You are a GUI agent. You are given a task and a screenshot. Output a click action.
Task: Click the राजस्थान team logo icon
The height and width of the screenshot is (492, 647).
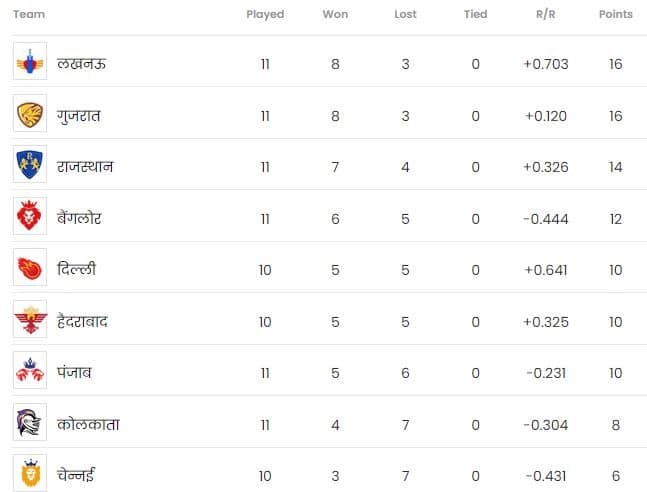coord(30,166)
